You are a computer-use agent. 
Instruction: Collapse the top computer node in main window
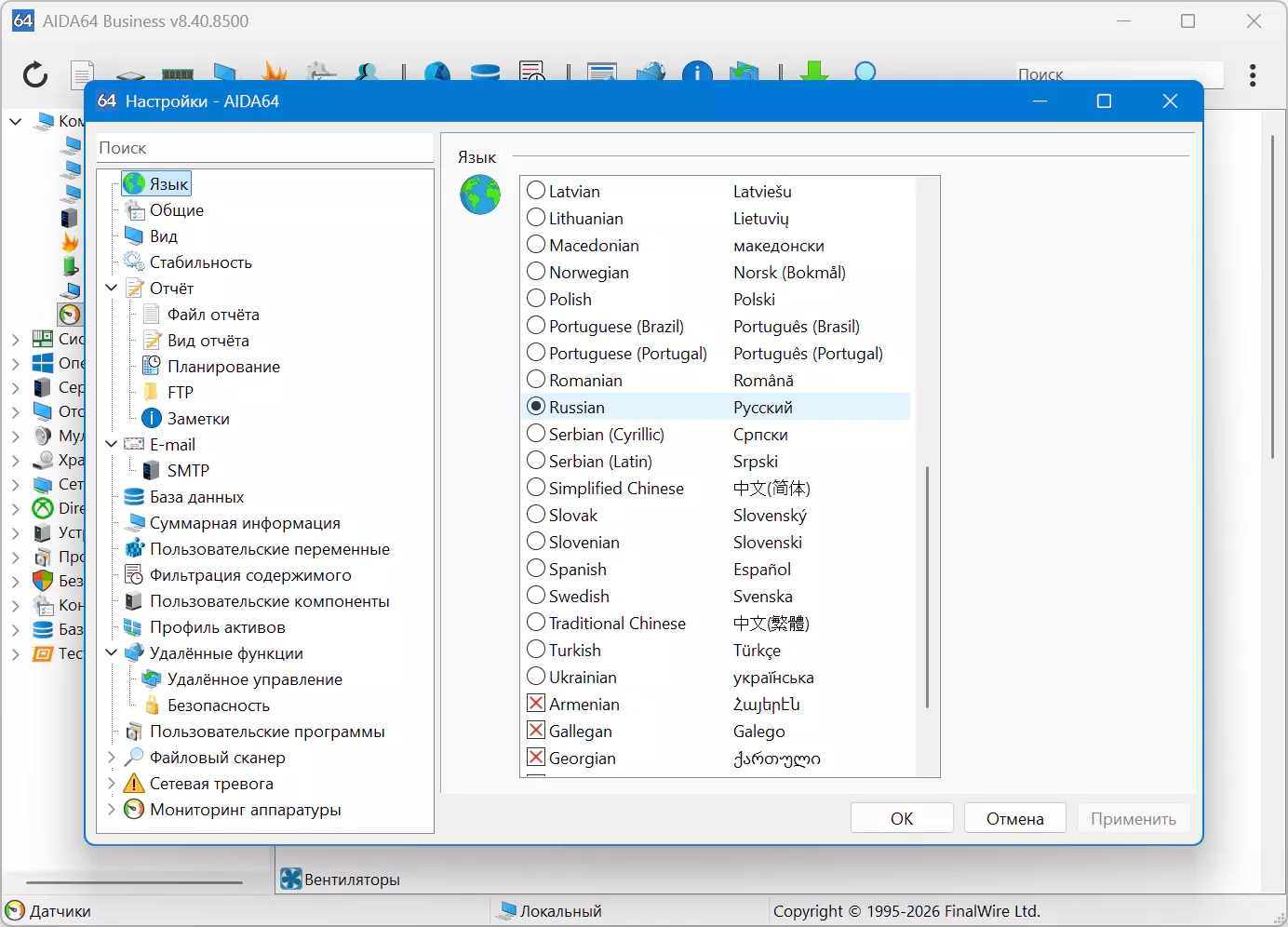pos(16,121)
